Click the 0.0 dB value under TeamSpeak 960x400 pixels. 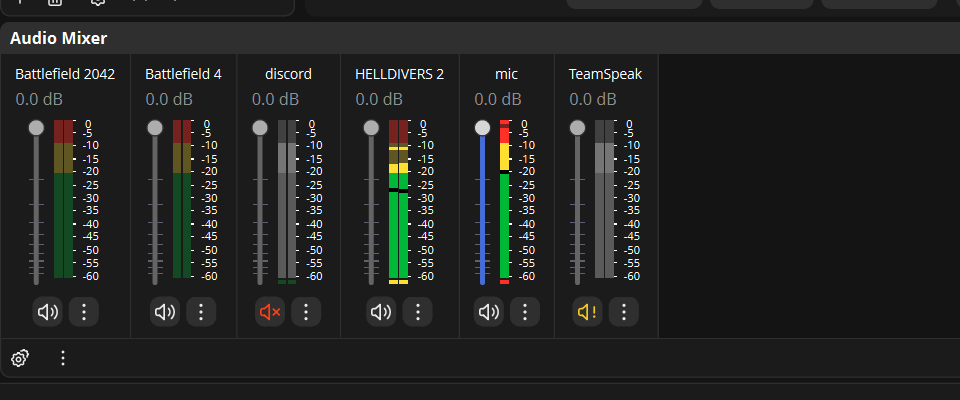[593, 99]
